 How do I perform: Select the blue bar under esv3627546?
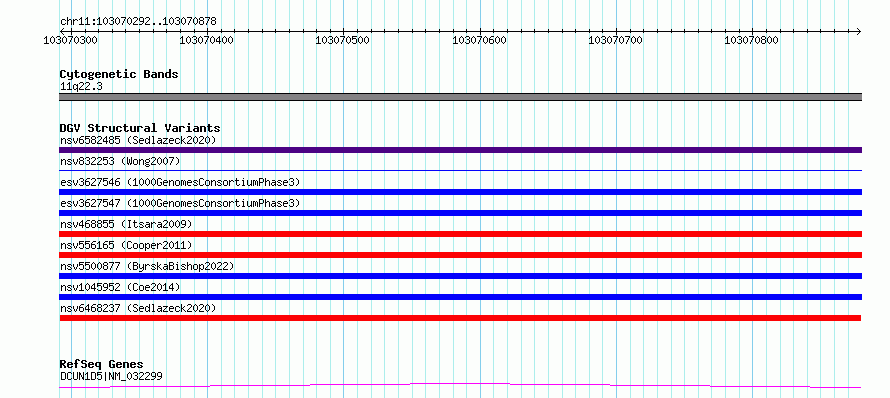pos(460,192)
